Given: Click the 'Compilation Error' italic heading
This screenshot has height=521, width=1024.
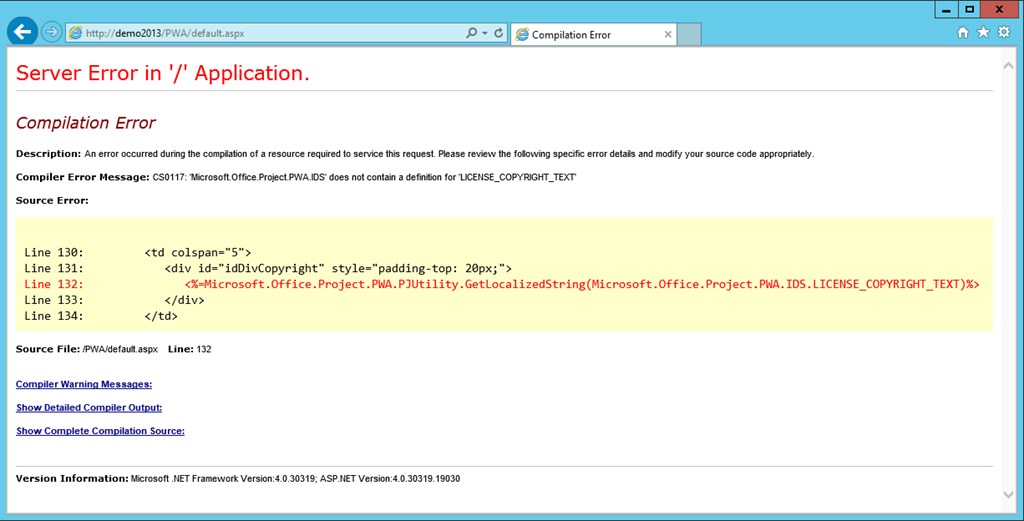Looking at the screenshot, I should click(x=85, y=123).
